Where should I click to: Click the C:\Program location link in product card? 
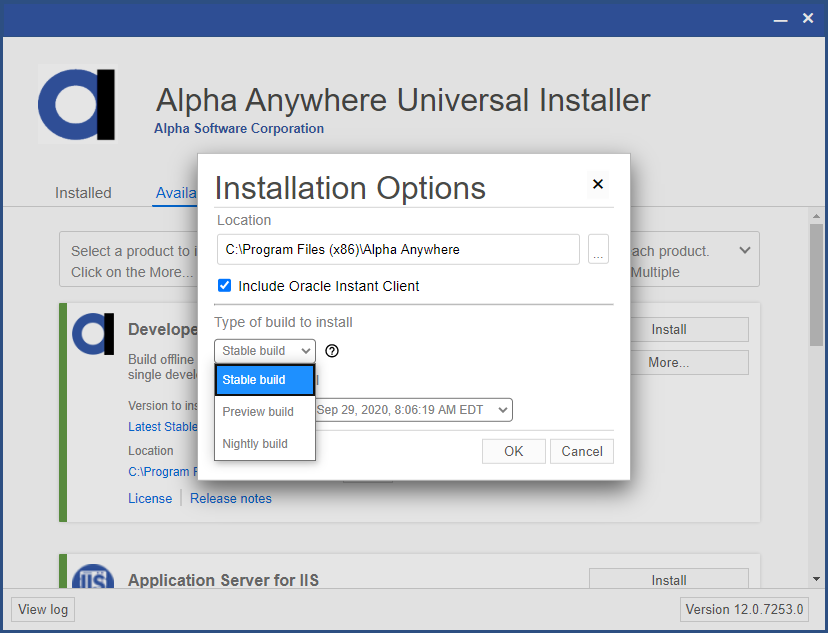163,471
